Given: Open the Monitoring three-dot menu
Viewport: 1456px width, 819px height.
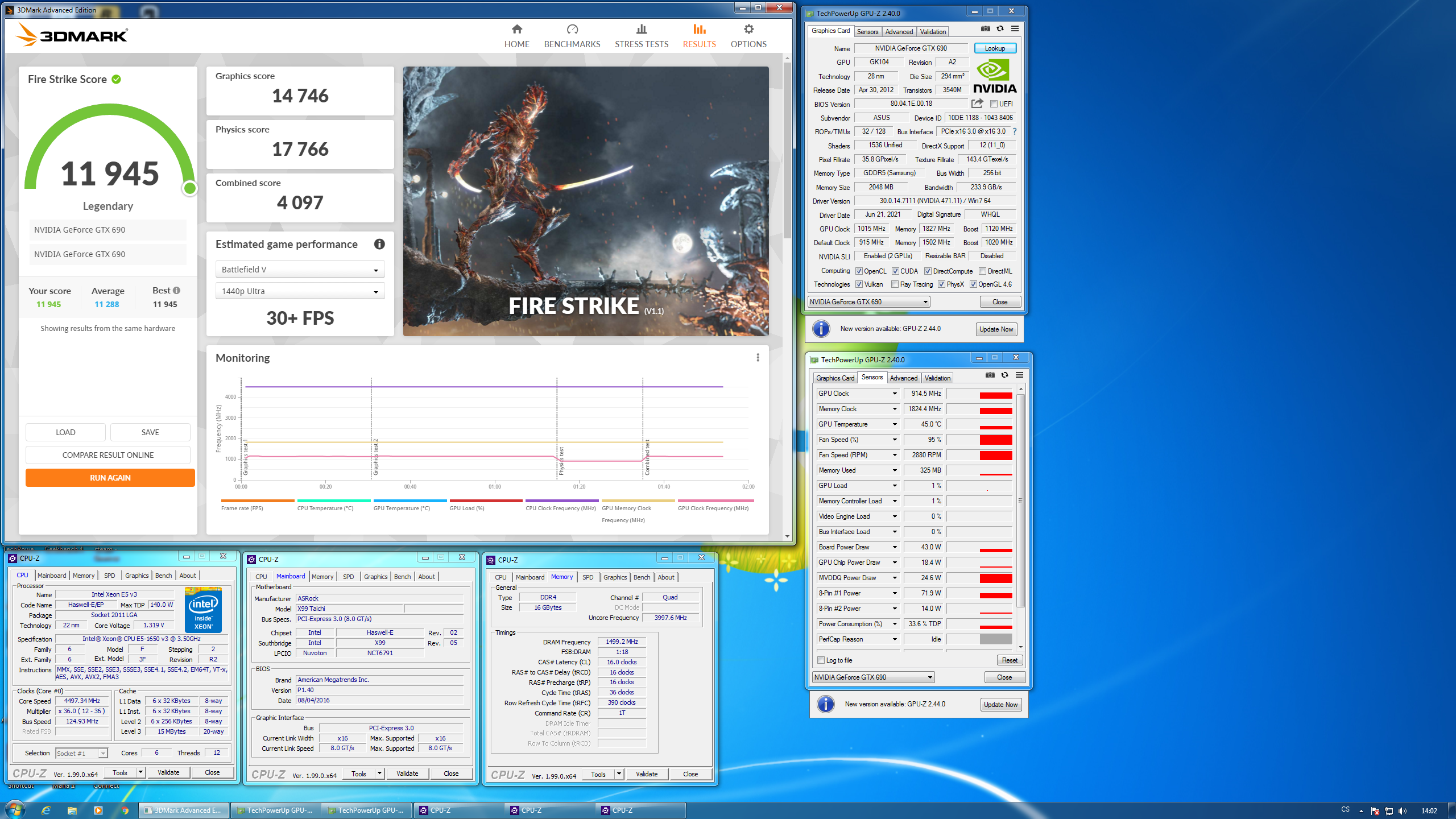Looking at the screenshot, I should [x=758, y=358].
